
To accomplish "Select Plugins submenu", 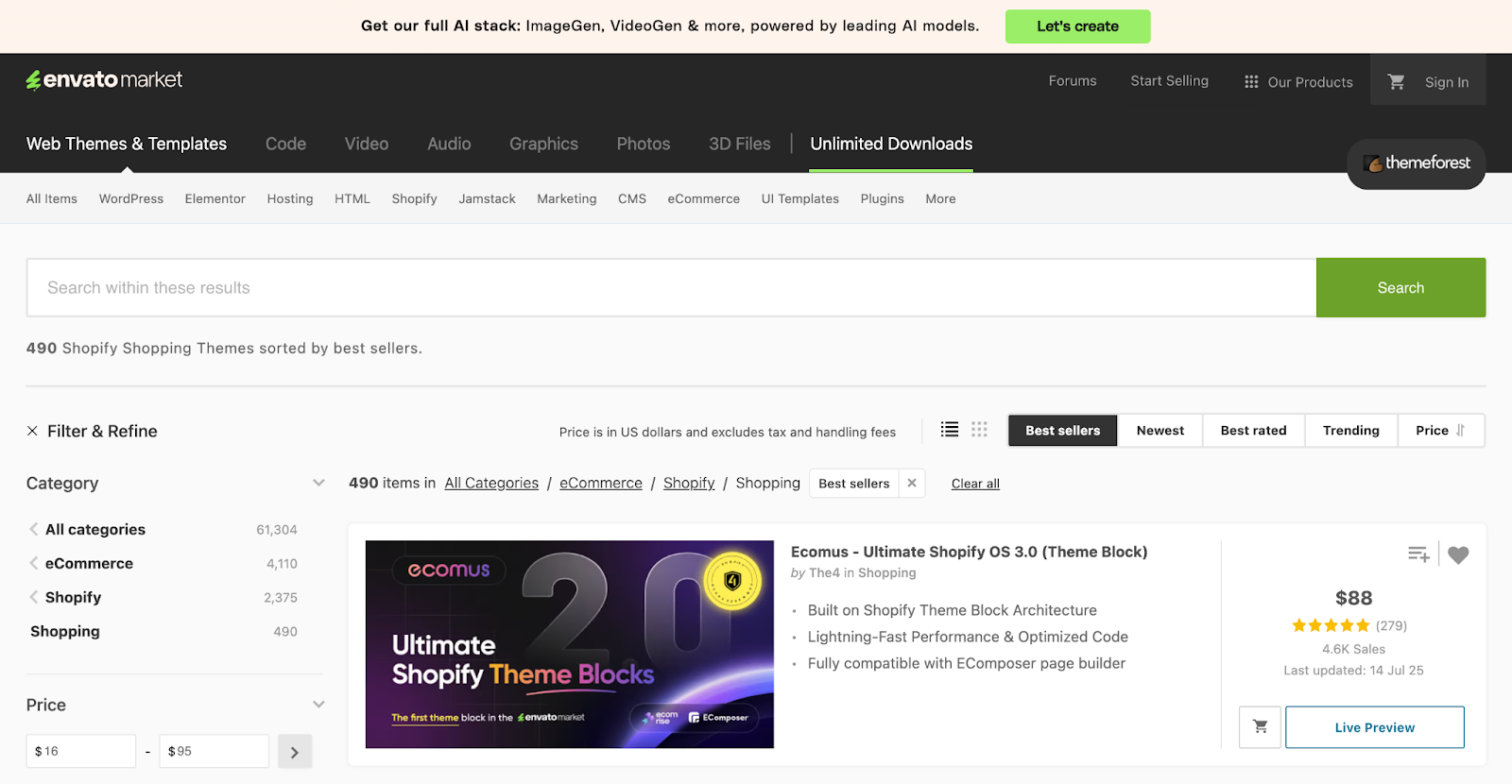I will [x=883, y=198].
